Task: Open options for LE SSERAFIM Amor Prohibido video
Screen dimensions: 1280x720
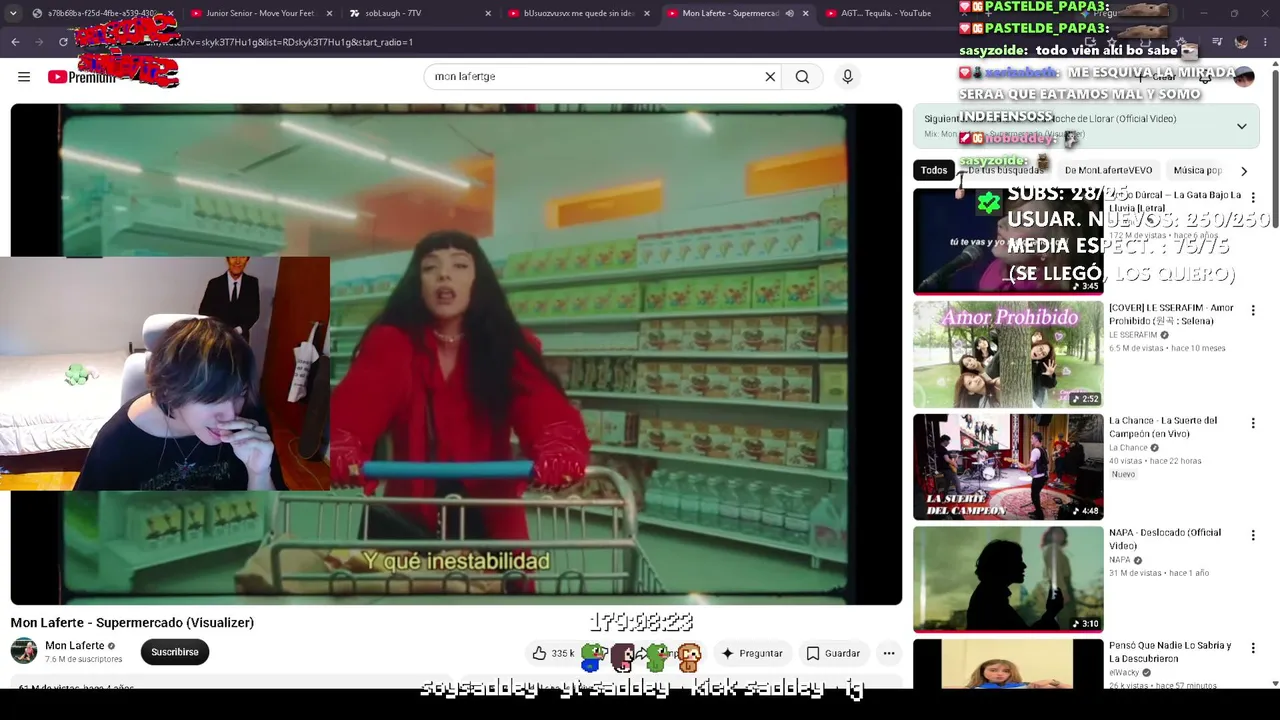Action: click(1253, 311)
